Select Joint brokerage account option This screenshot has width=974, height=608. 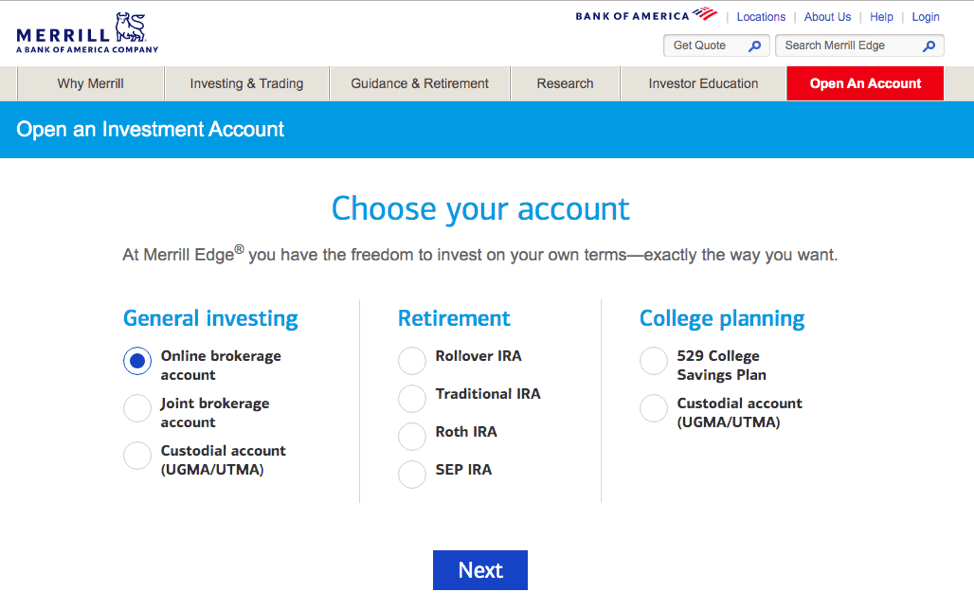[137, 408]
